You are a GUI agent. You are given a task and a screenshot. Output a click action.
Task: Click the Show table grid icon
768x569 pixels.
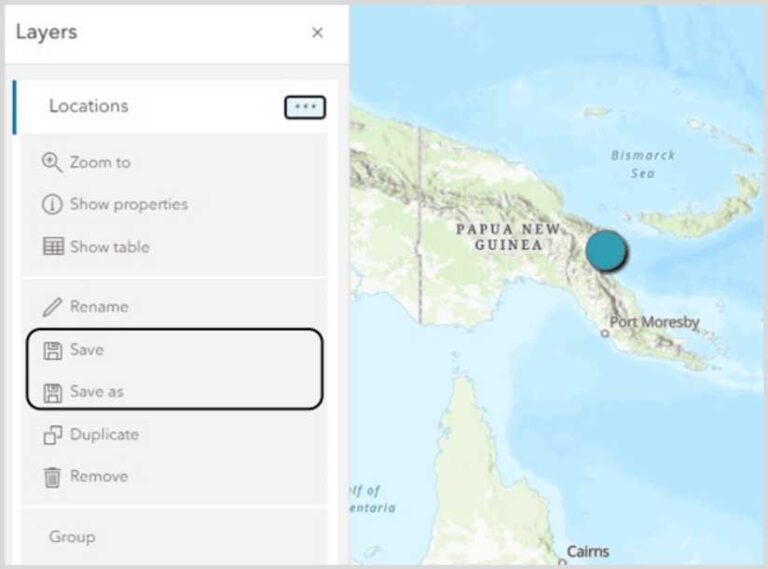point(53,246)
